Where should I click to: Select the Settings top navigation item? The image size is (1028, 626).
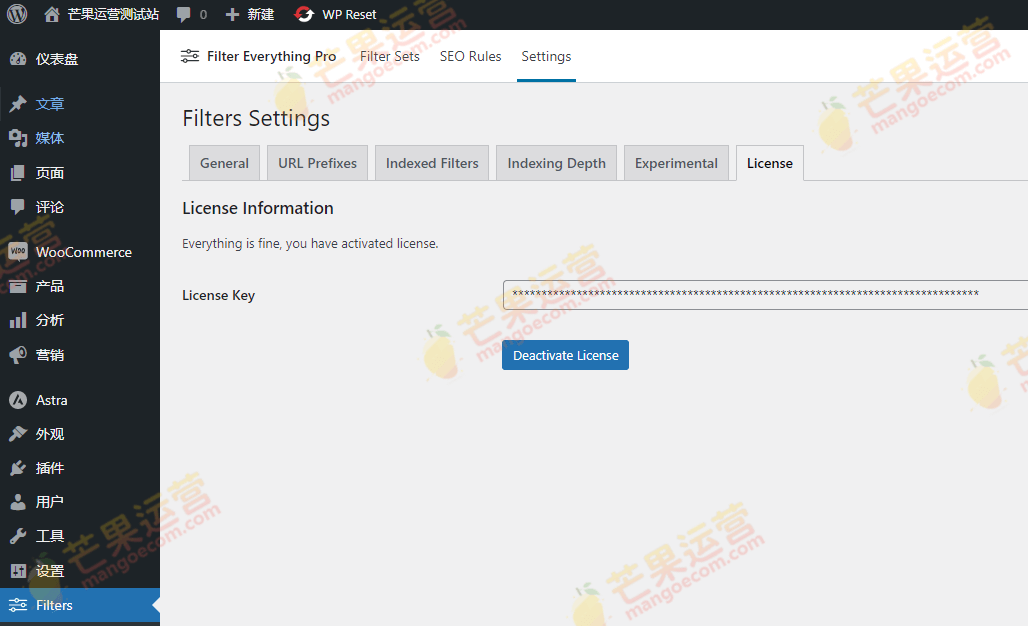[546, 56]
